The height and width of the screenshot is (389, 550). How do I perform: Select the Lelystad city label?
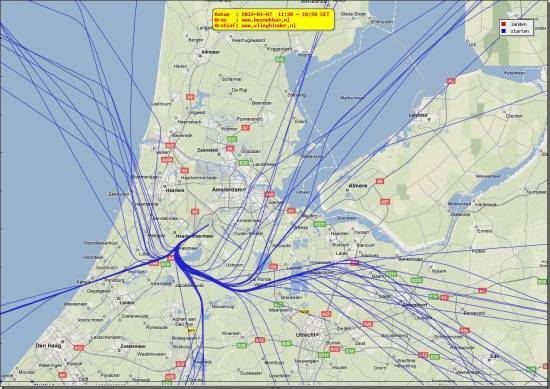click(418, 115)
